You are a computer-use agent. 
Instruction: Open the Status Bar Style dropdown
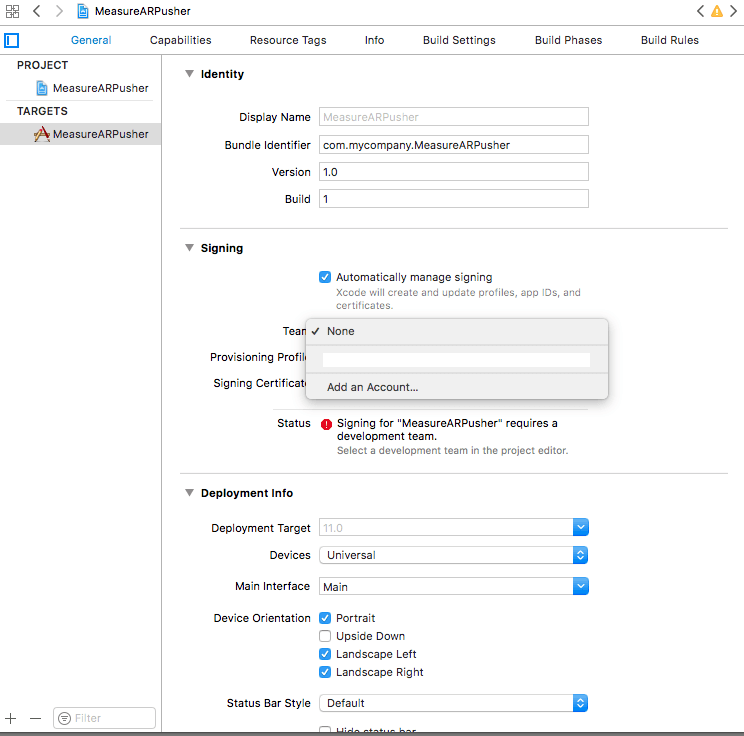click(x=453, y=703)
